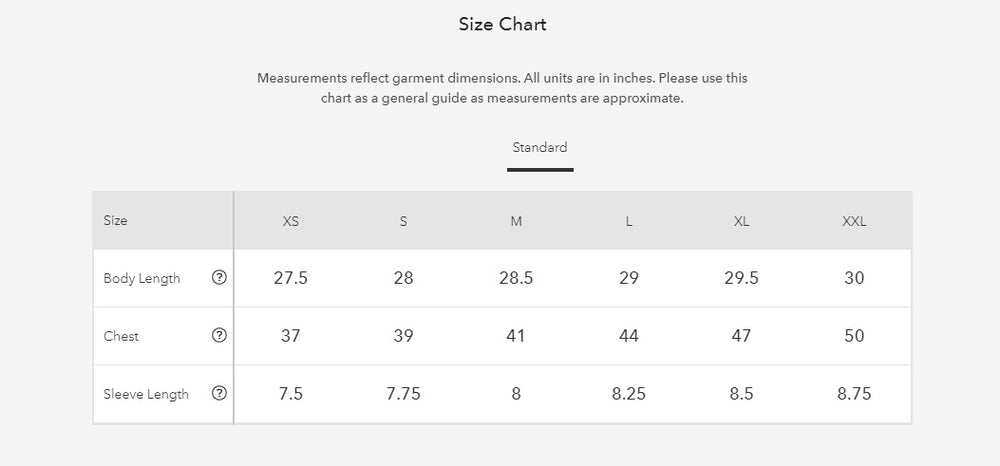Switch to the Standard tab
Viewport: 1000px width, 466px height.
click(x=540, y=148)
